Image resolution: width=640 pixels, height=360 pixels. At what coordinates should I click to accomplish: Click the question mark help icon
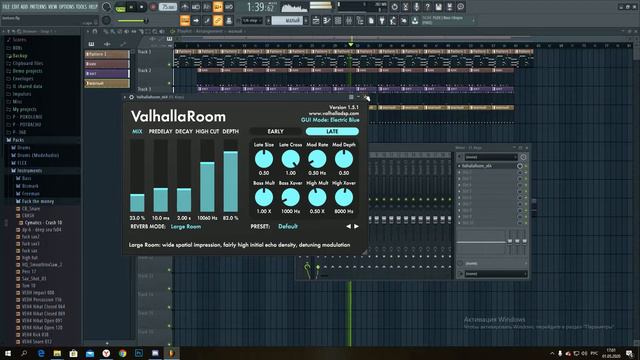pos(427,7)
